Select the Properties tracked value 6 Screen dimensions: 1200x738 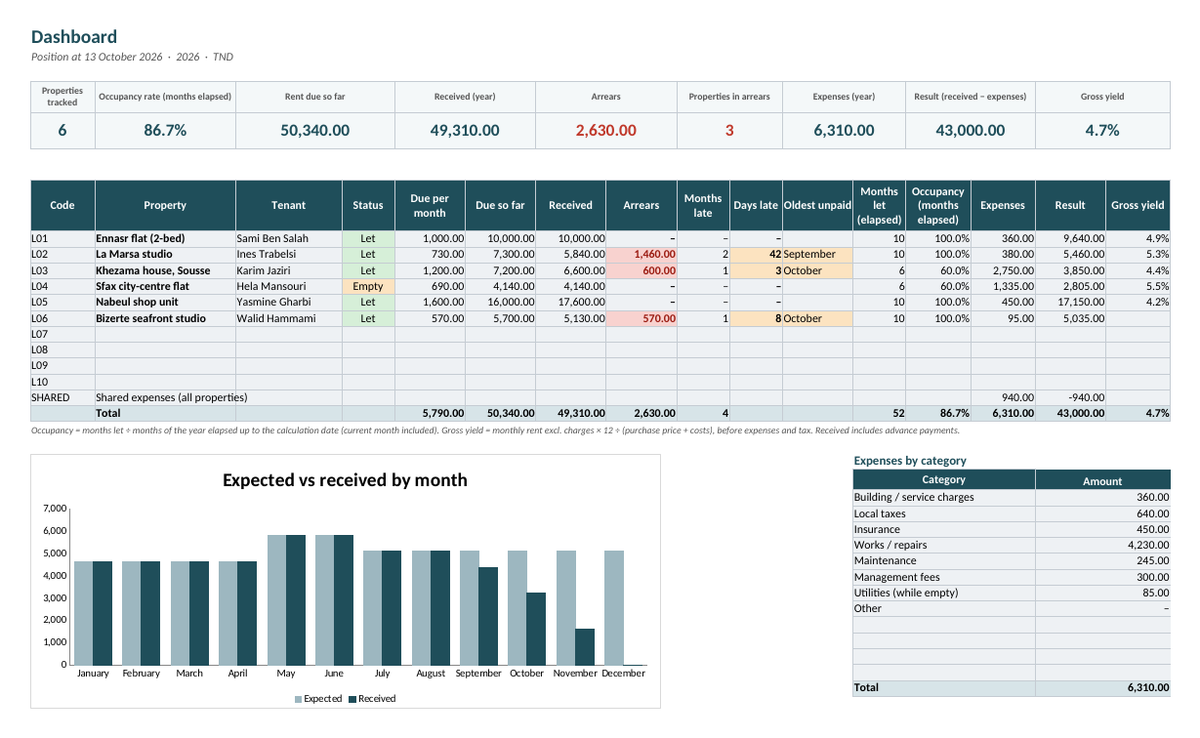(x=62, y=131)
